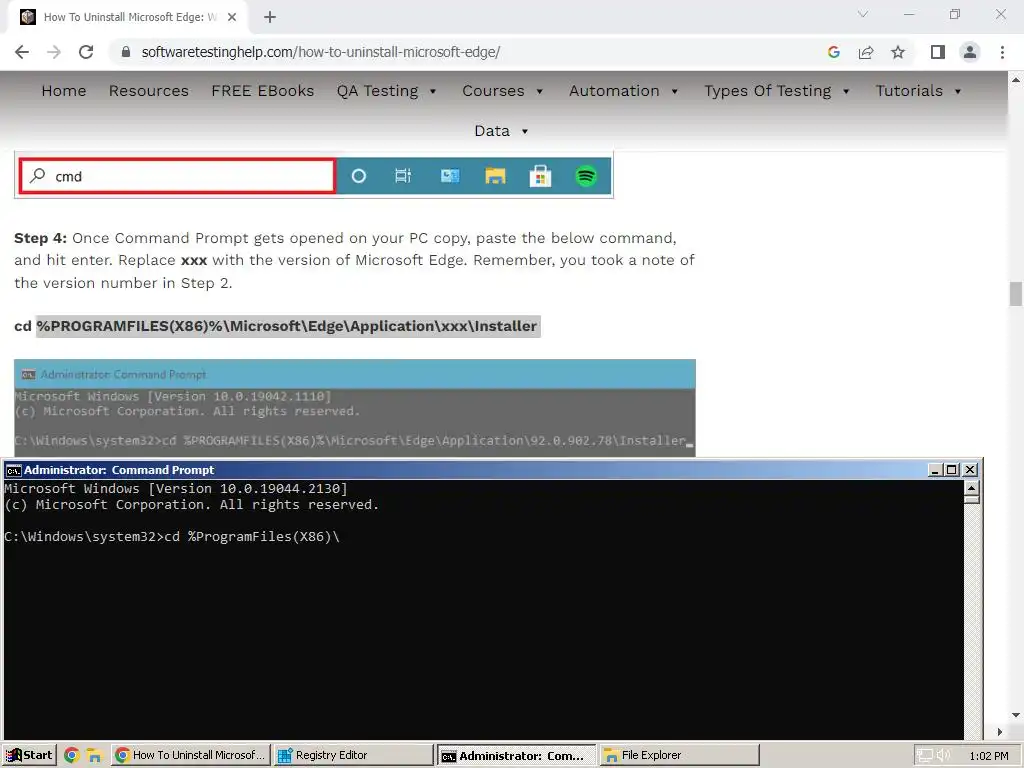
Task: Click Chrome's forward arrow button
Action: tap(54, 52)
